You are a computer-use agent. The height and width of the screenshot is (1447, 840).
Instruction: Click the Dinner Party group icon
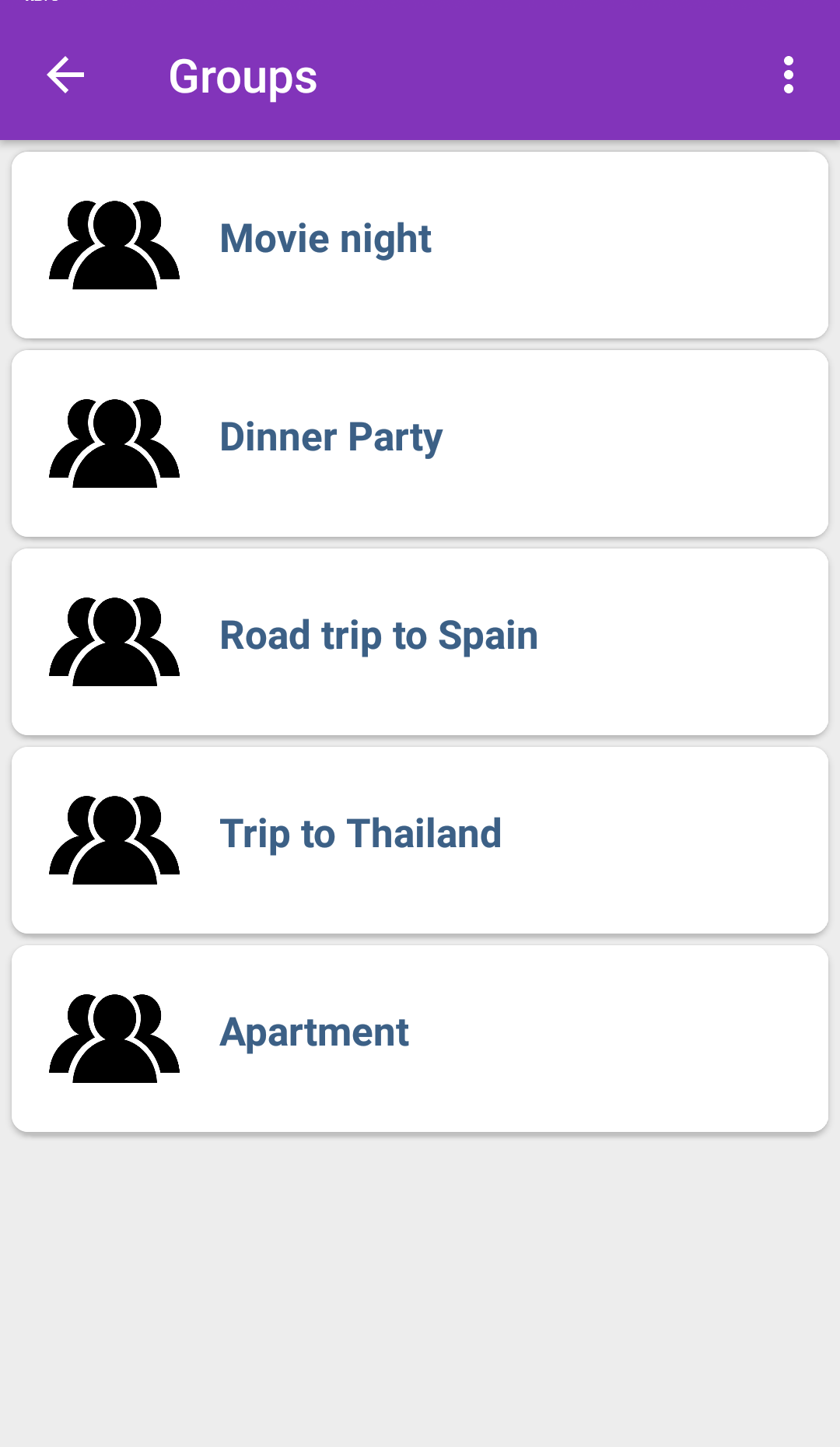[x=114, y=443]
